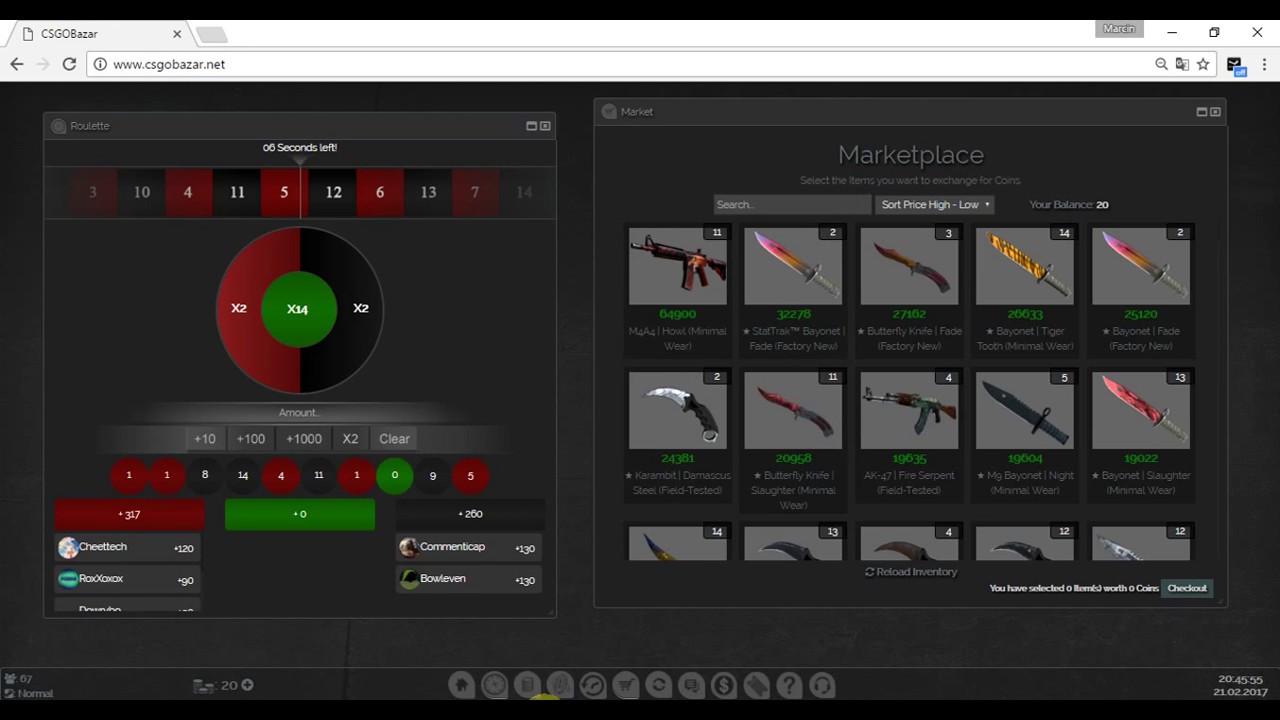Bet on black with +260 bar
1280x720 pixels.
pos(470,514)
